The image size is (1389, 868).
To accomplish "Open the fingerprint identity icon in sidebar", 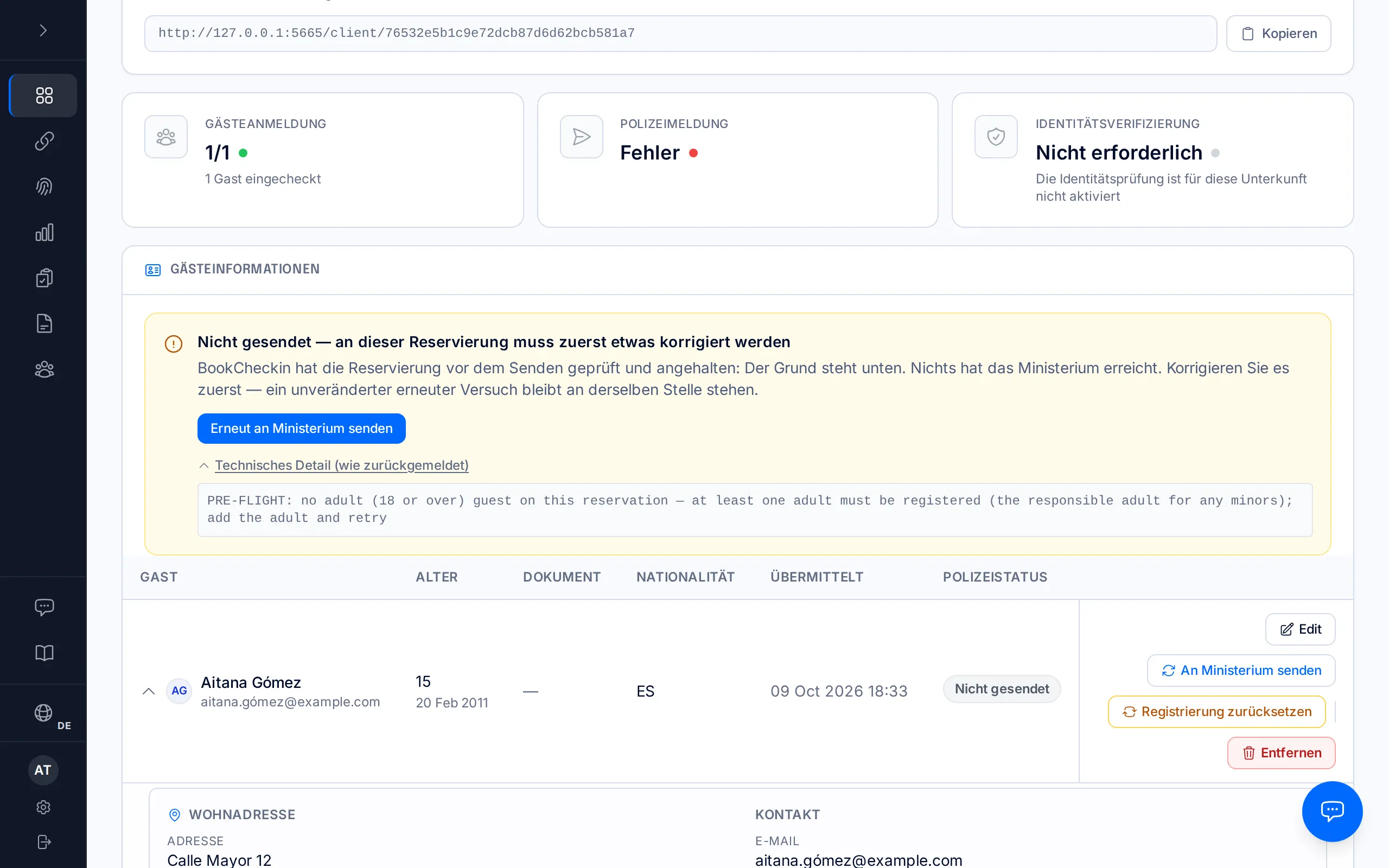I will (x=43, y=187).
